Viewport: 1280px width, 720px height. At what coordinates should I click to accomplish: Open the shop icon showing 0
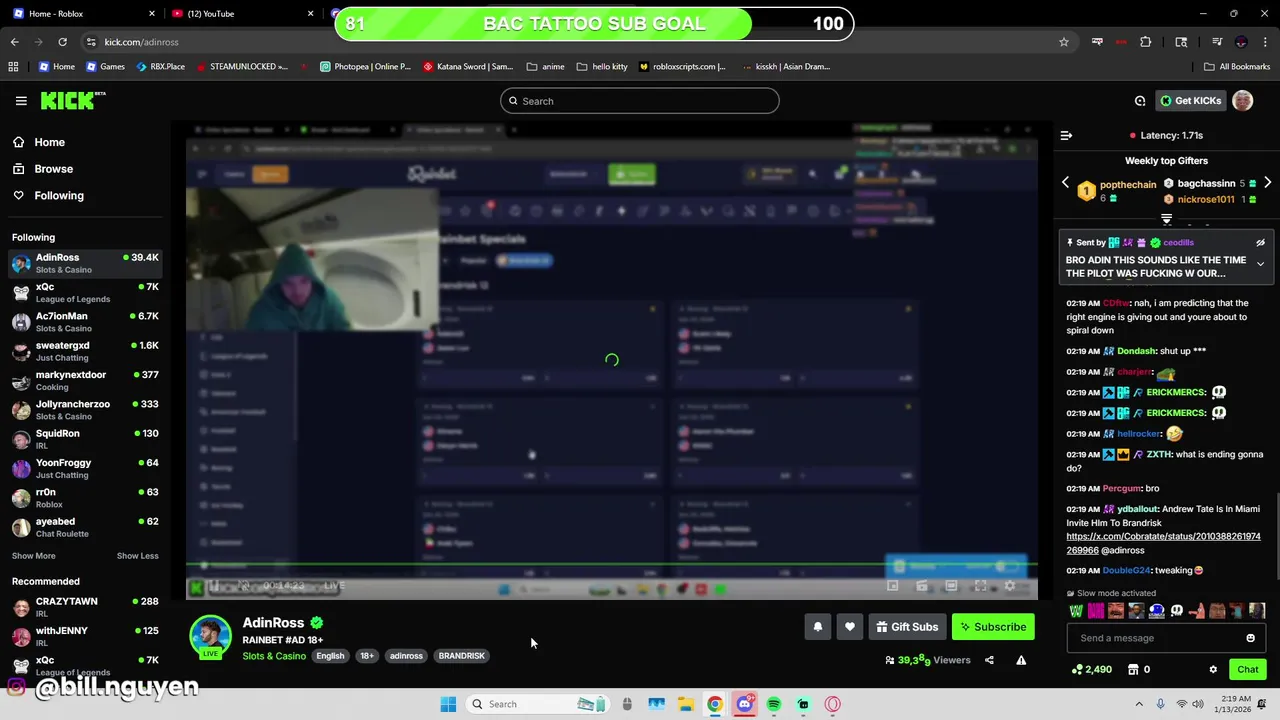[x=1138, y=670]
